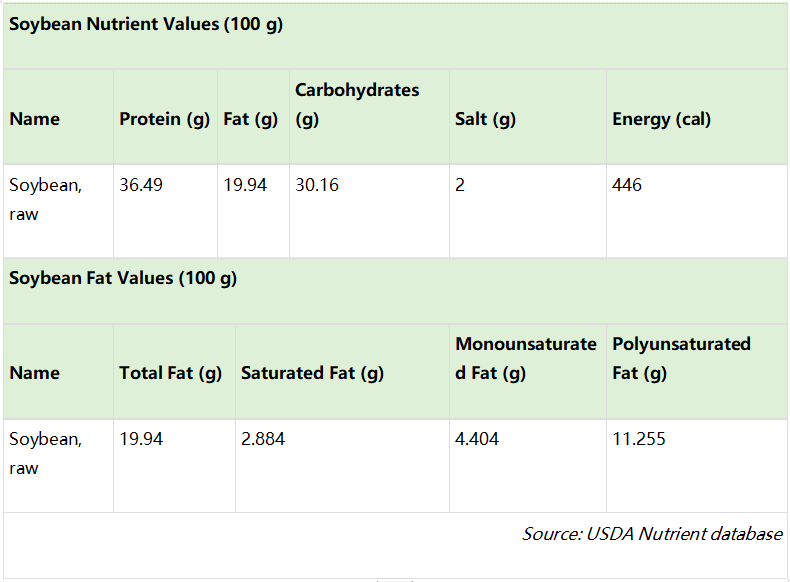Select the 'Total Fat (g)' header

[x=170, y=373]
